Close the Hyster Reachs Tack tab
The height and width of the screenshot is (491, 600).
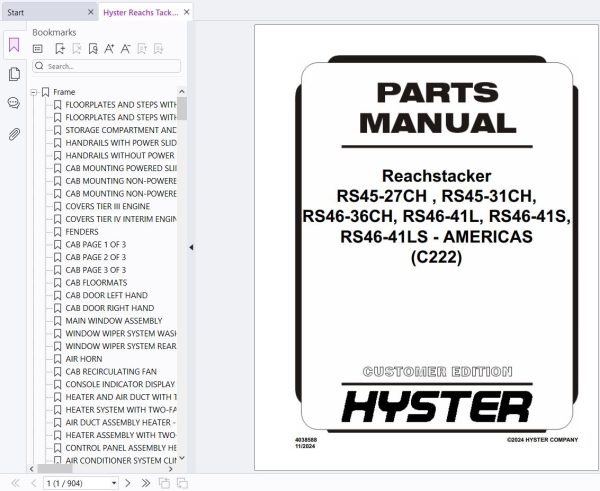[186, 12]
